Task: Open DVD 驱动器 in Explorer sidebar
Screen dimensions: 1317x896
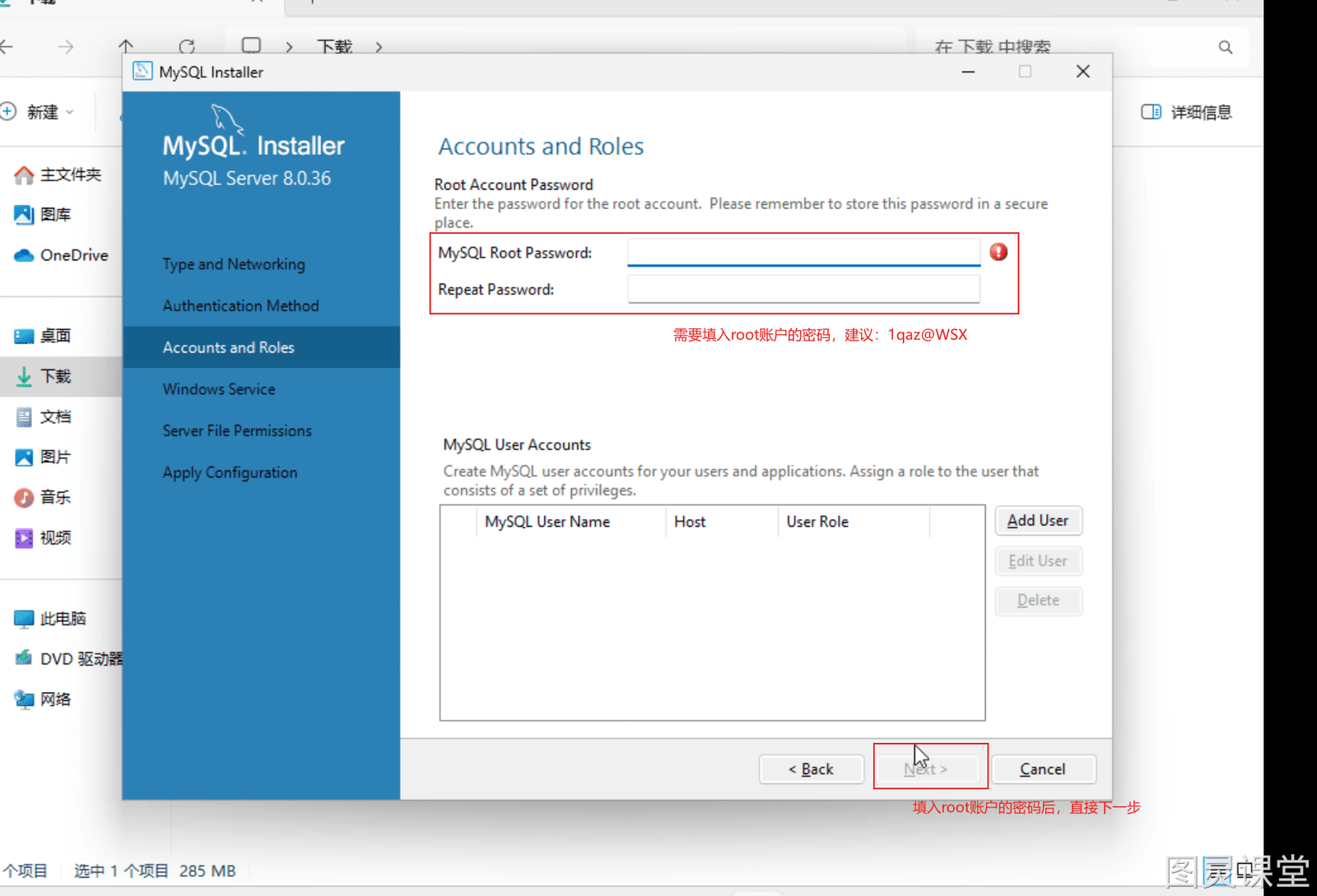Action: 67,659
